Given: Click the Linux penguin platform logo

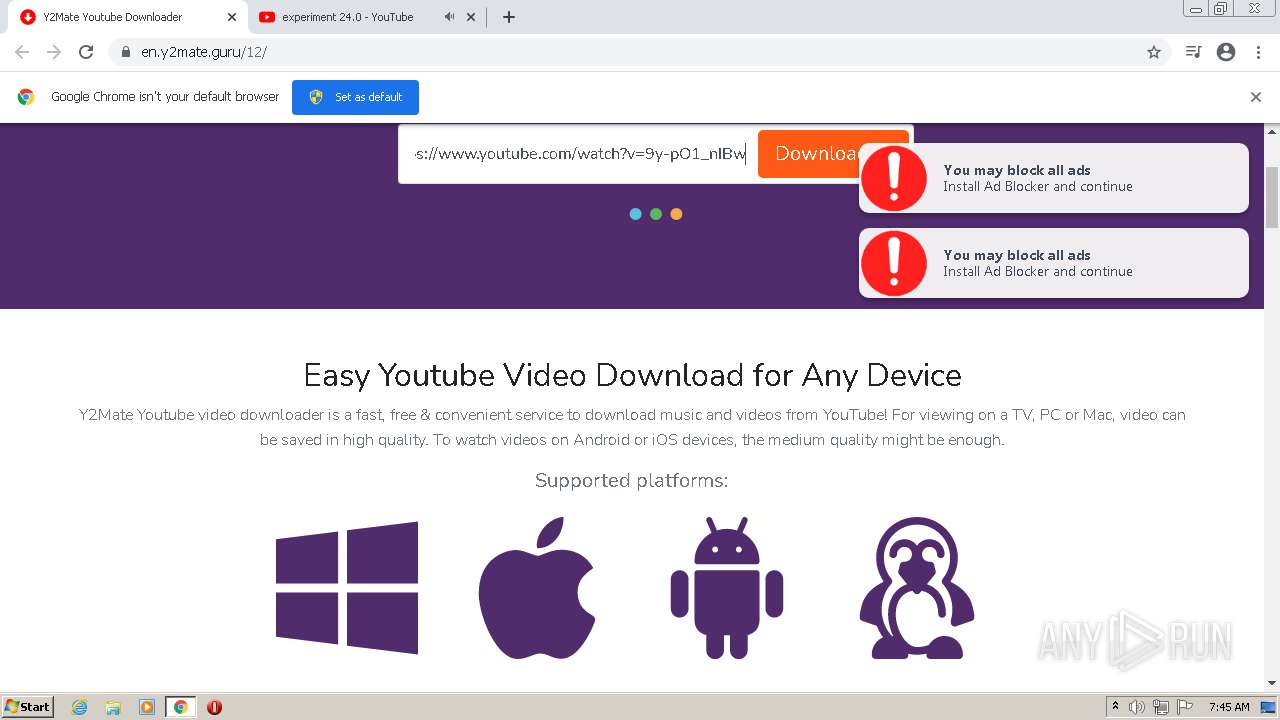Looking at the screenshot, I should click(917, 588).
